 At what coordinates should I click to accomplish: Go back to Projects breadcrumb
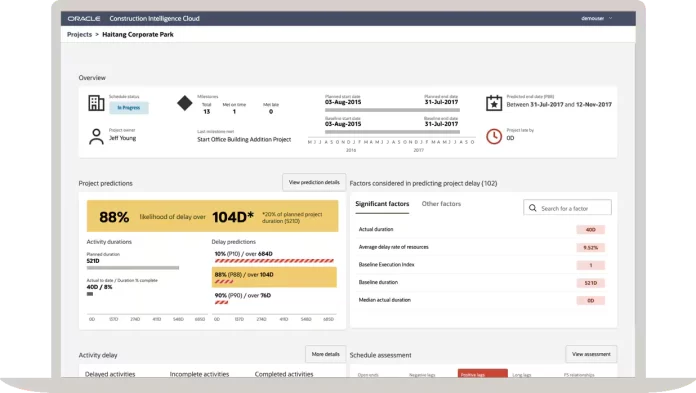[x=79, y=35]
